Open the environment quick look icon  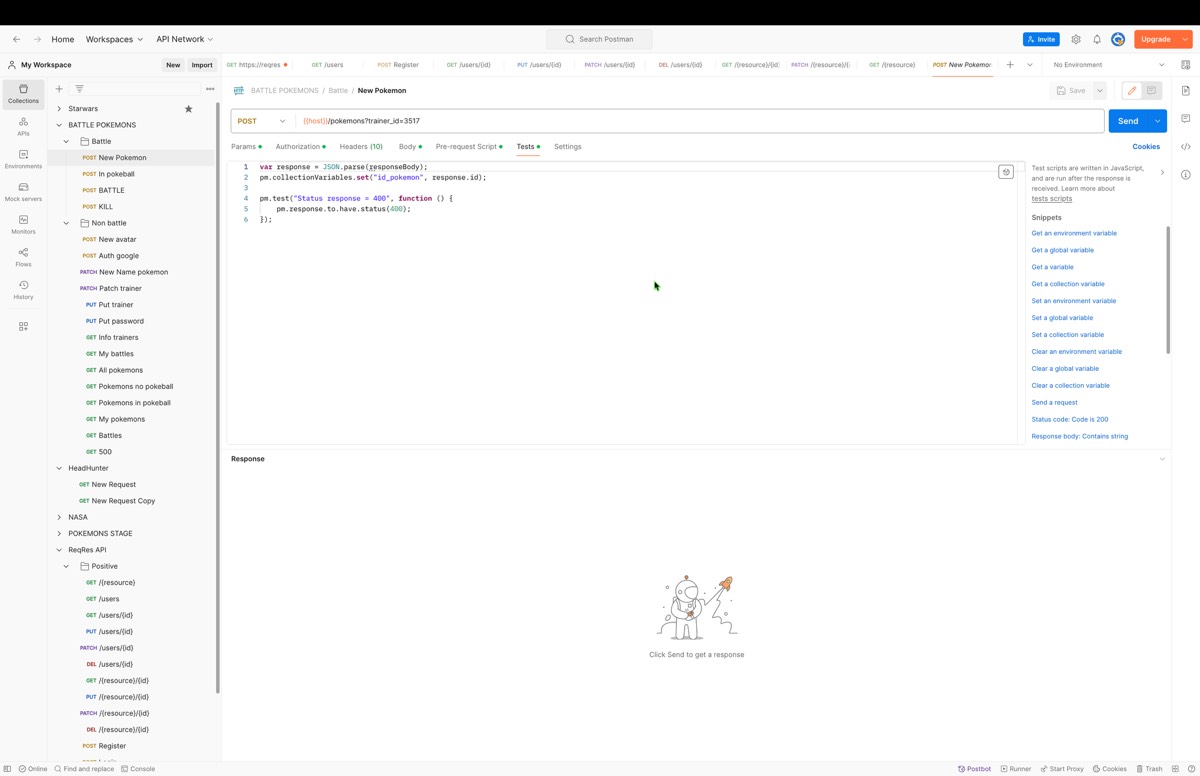point(1185,65)
